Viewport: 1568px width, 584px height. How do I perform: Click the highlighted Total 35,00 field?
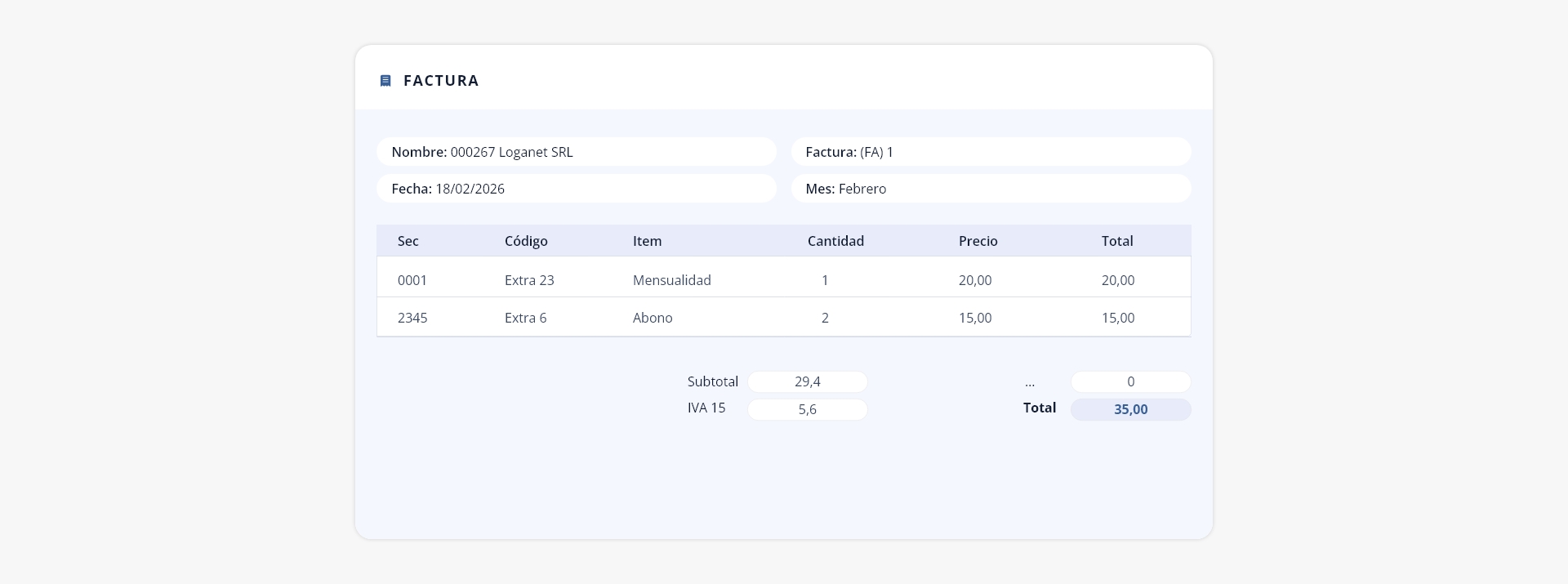pyautogui.click(x=1130, y=409)
